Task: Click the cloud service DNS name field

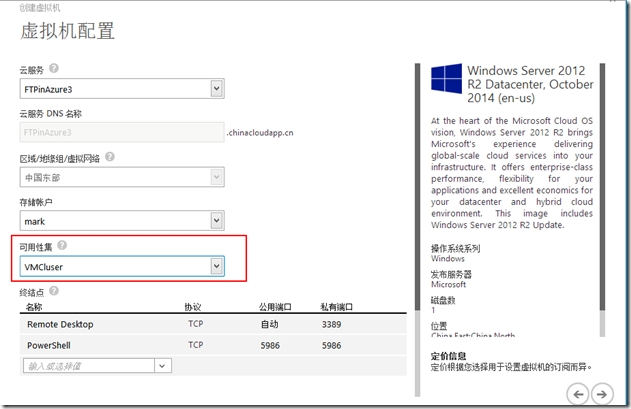Action: point(122,132)
